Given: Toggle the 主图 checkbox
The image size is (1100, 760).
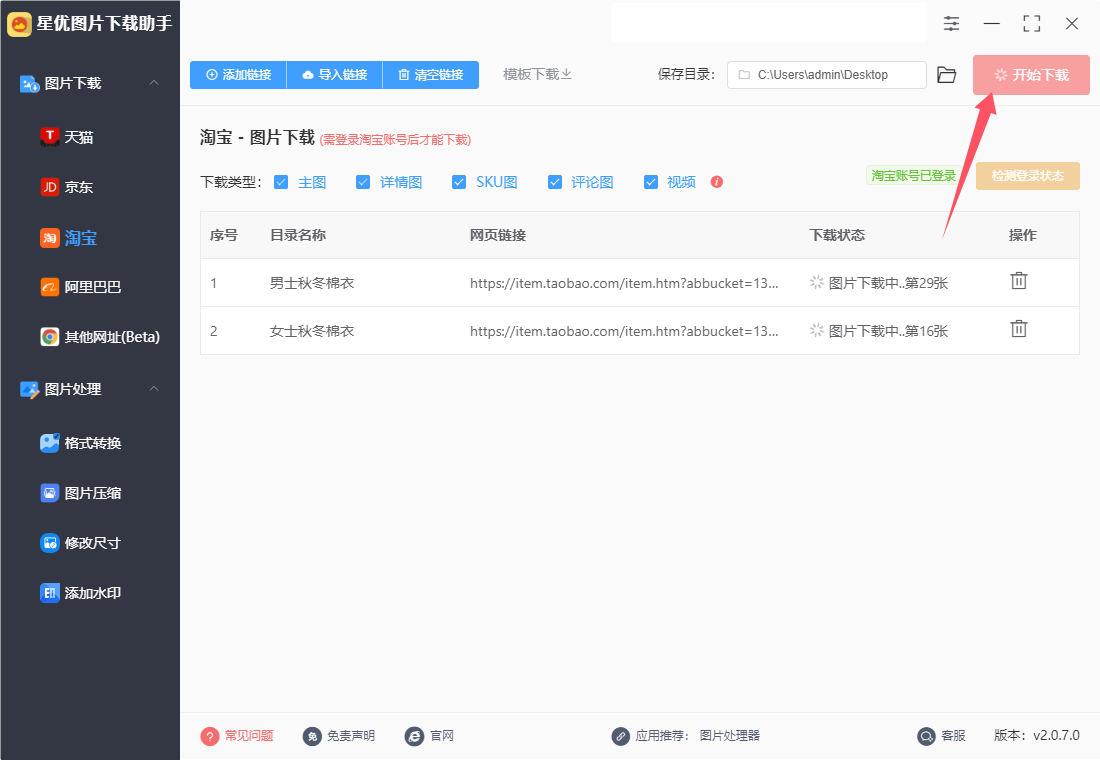Looking at the screenshot, I should 281,182.
